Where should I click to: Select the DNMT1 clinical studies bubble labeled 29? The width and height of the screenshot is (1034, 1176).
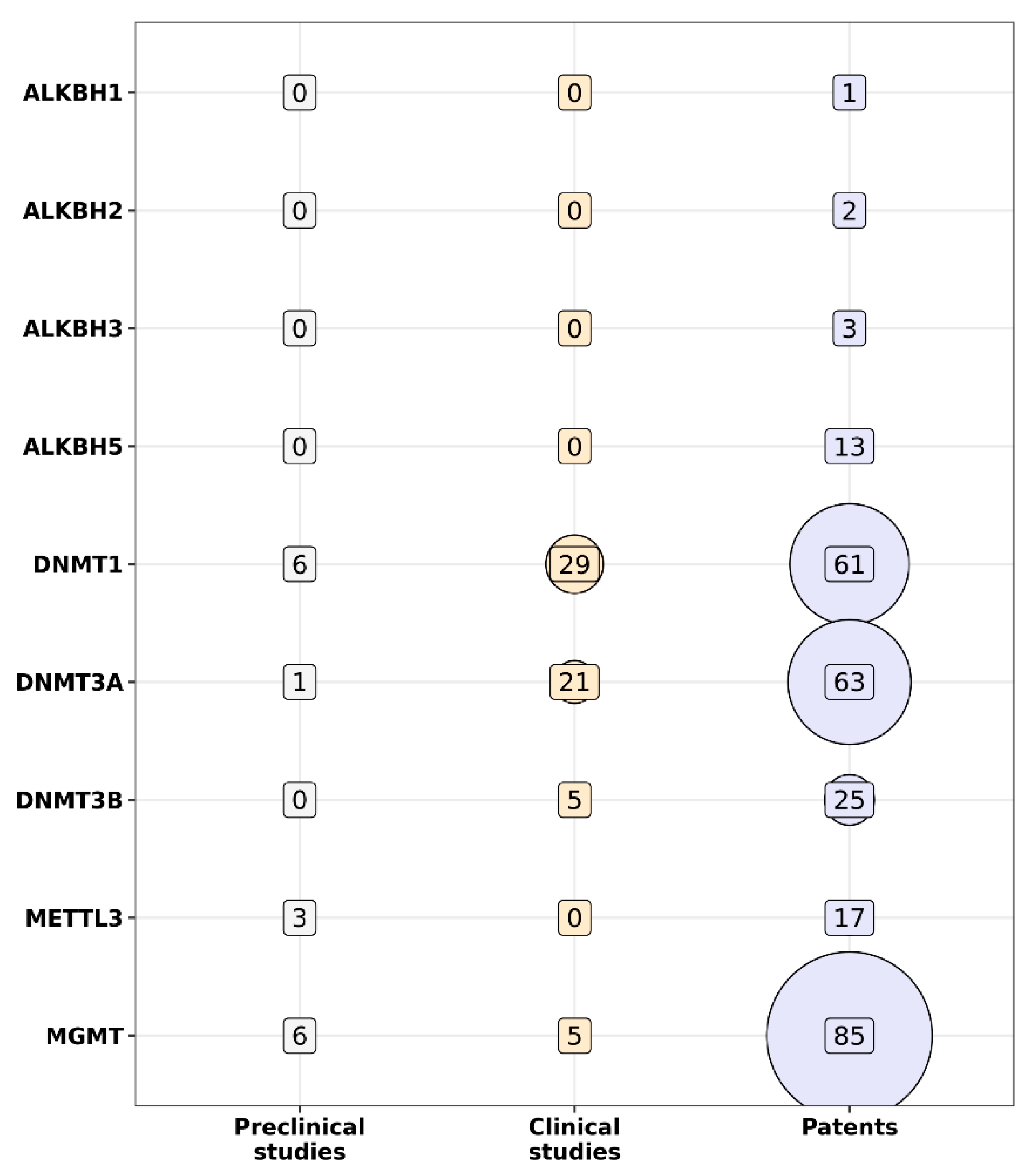pyautogui.click(x=574, y=564)
